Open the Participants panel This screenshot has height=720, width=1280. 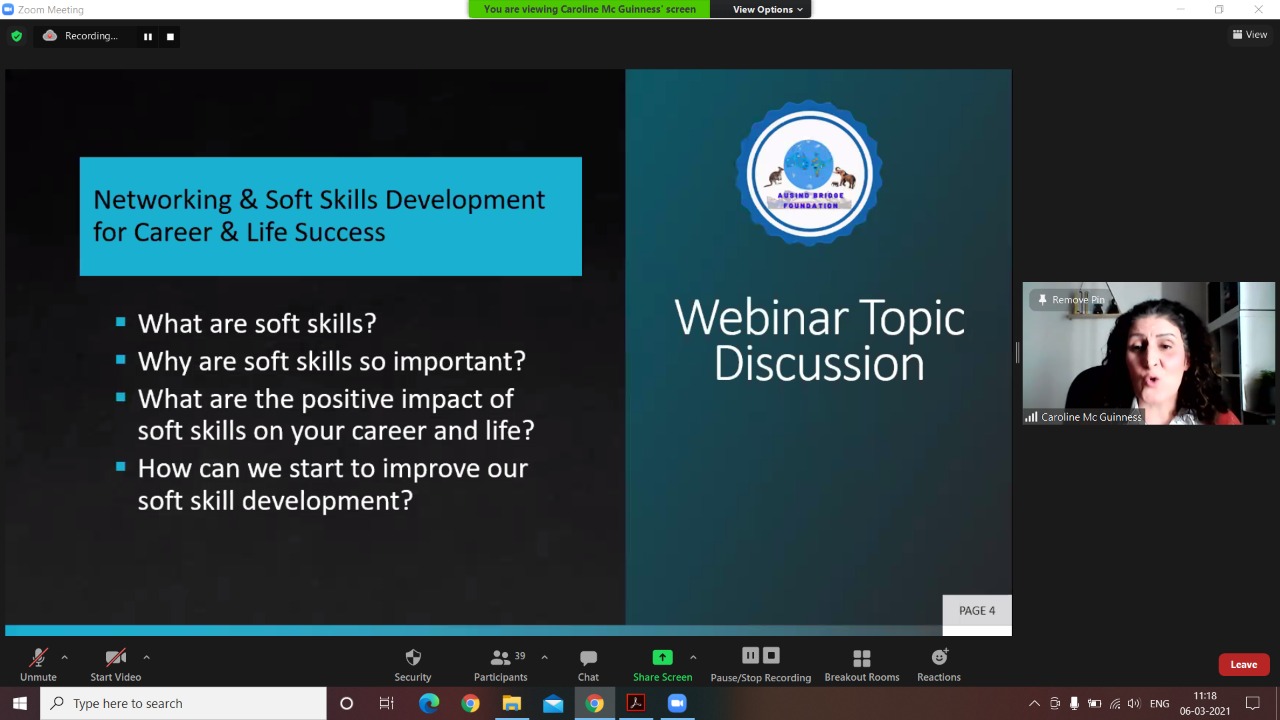pos(500,658)
